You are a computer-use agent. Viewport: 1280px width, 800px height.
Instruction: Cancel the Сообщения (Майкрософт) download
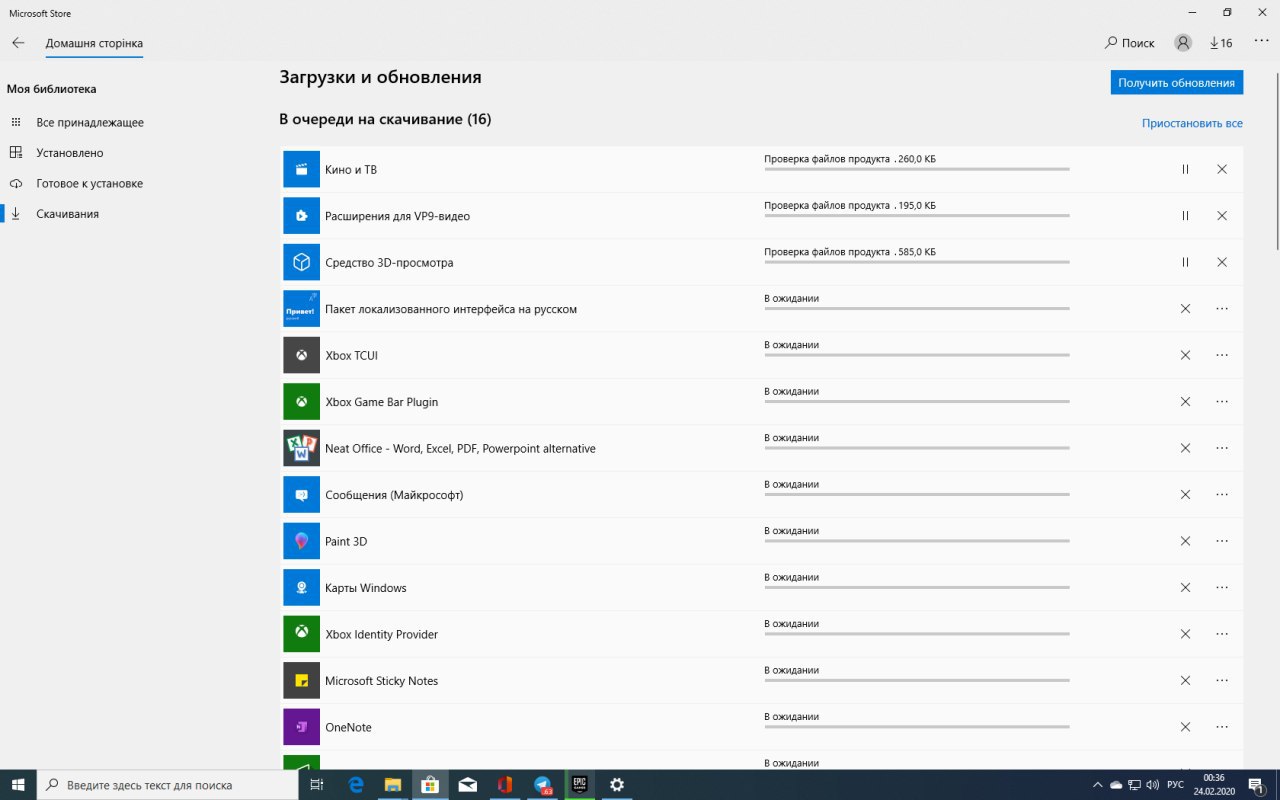pos(1185,495)
